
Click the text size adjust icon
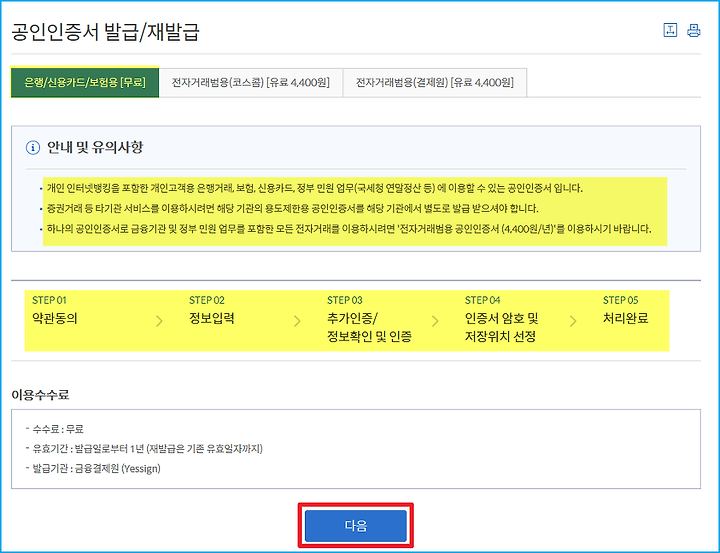click(x=670, y=30)
